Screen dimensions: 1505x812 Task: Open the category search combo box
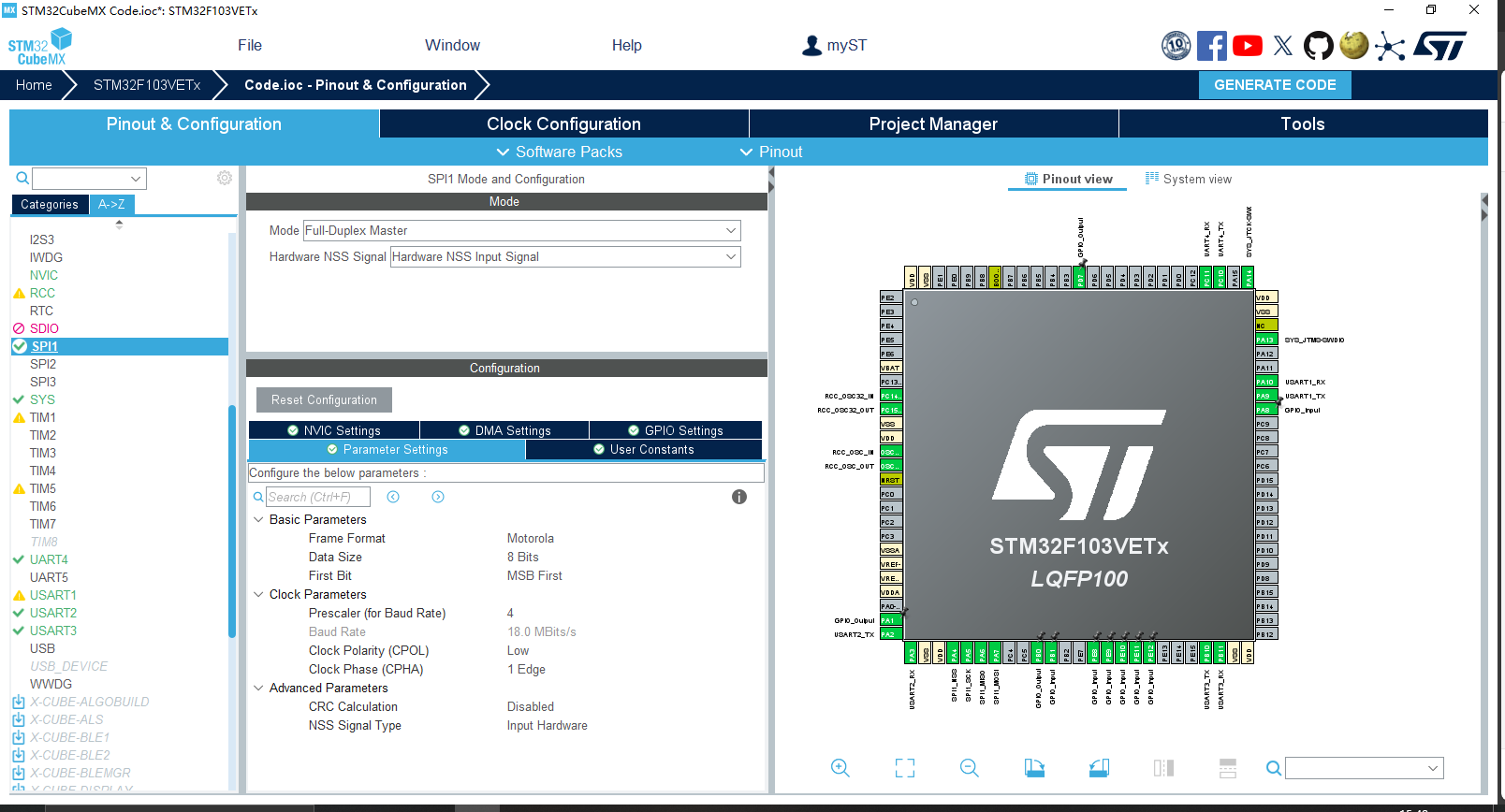89,178
